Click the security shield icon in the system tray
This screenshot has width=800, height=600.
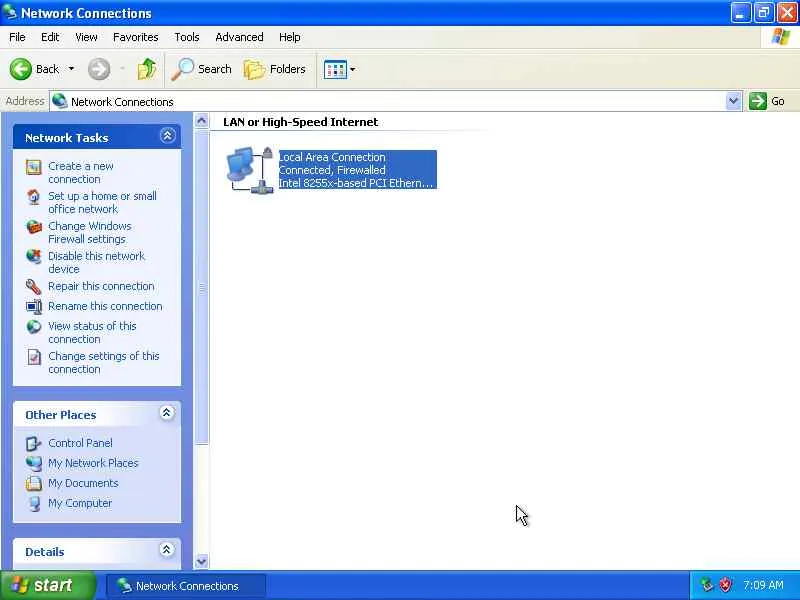(724, 585)
